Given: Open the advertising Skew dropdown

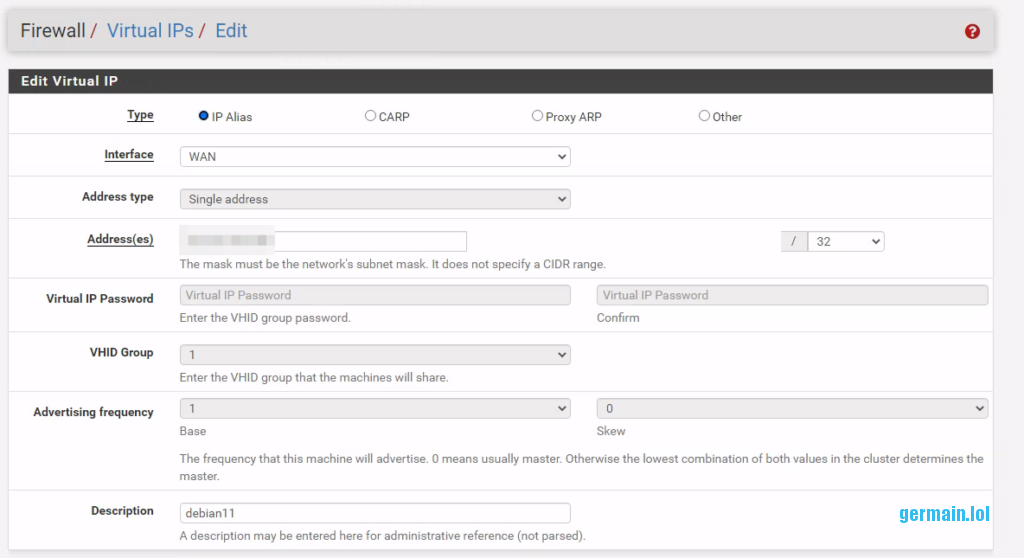Looking at the screenshot, I should pyautogui.click(x=792, y=408).
